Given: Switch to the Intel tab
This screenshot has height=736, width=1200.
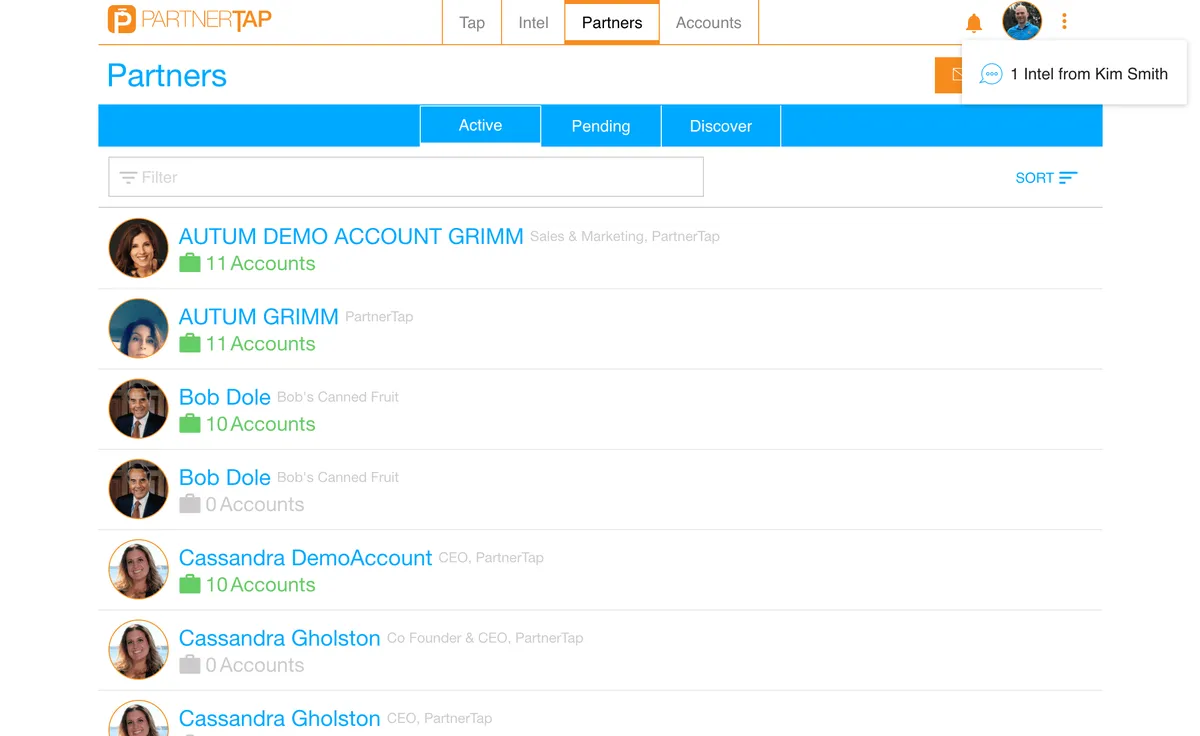Looking at the screenshot, I should click(533, 23).
